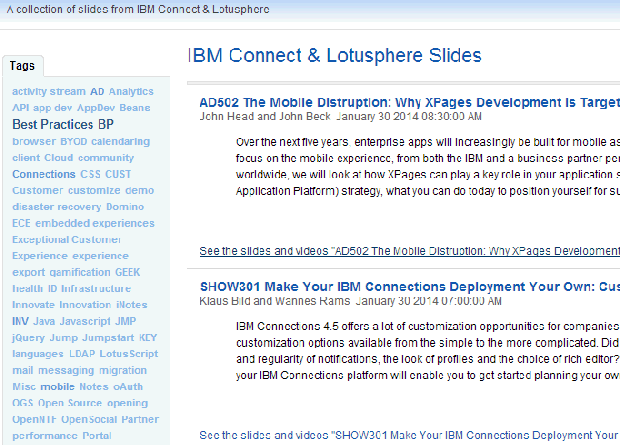
Task: Filter by the BYOD tag
Action: [74, 141]
